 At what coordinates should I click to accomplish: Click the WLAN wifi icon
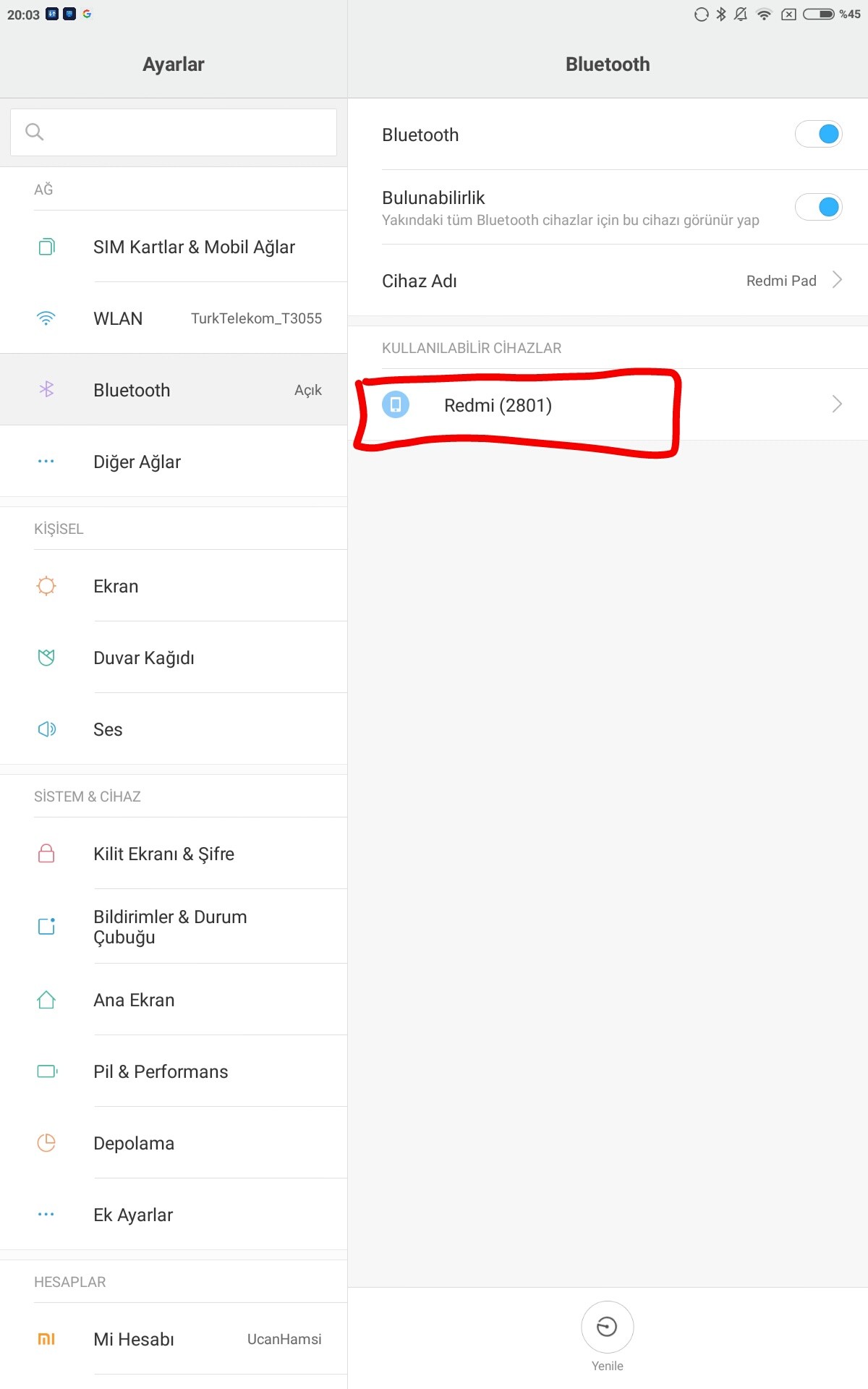46,318
